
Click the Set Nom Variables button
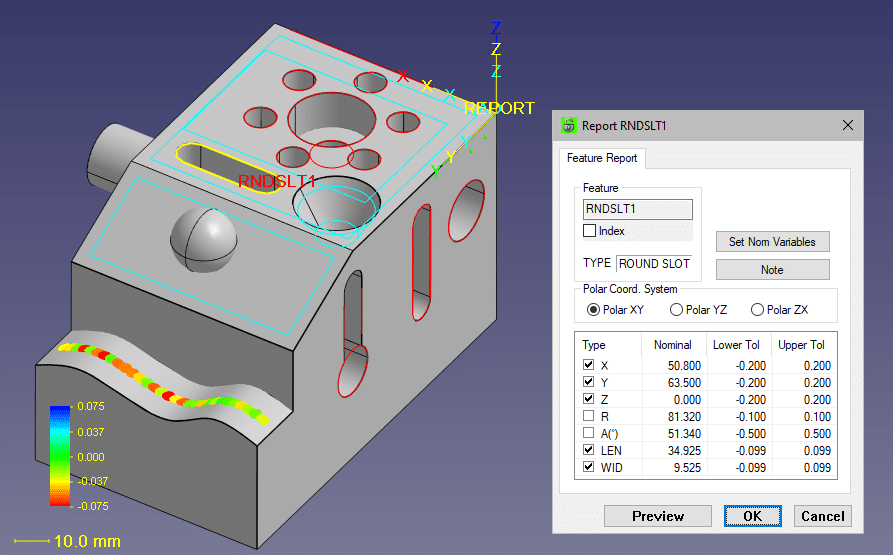pyautogui.click(x=772, y=242)
